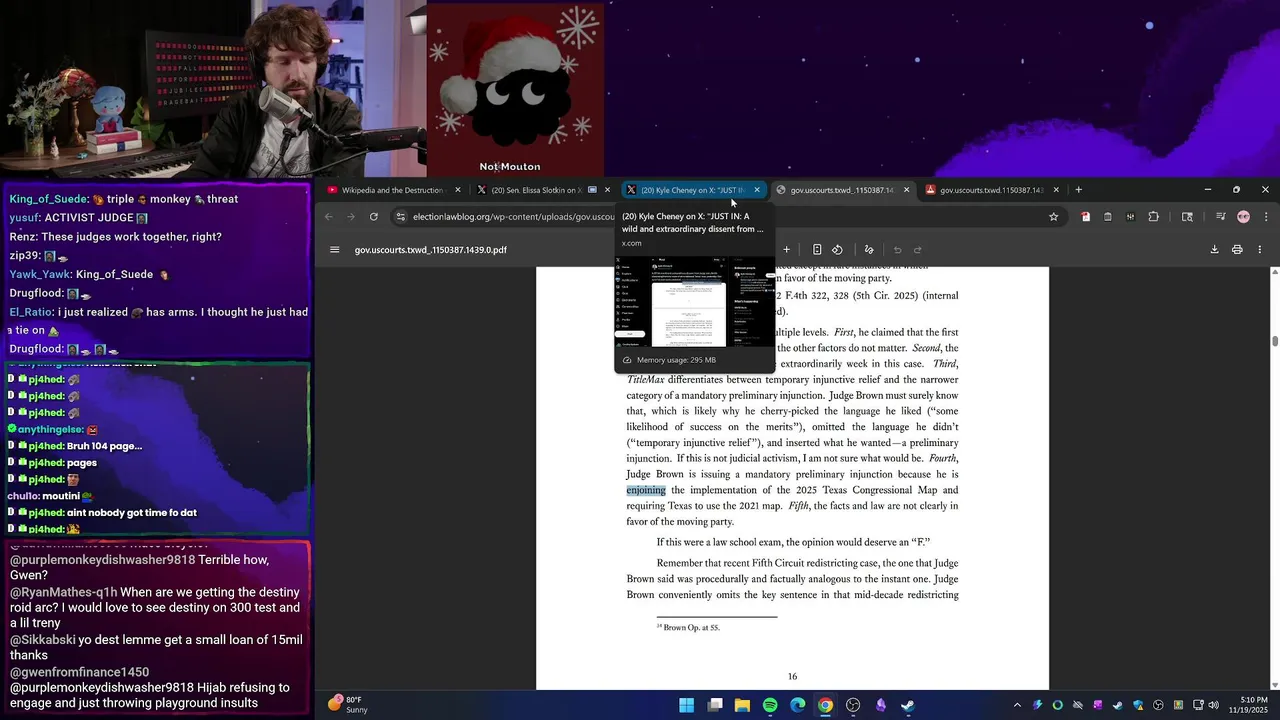The width and height of the screenshot is (1280, 720).
Task: Open a new Chrome tab
Action: click(1078, 190)
